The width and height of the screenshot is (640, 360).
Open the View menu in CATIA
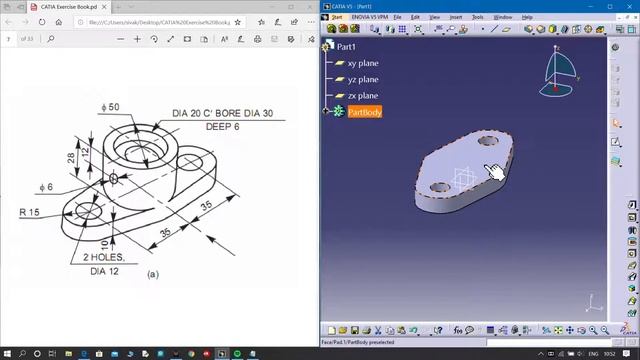pyautogui.click(x=435, y=17)
